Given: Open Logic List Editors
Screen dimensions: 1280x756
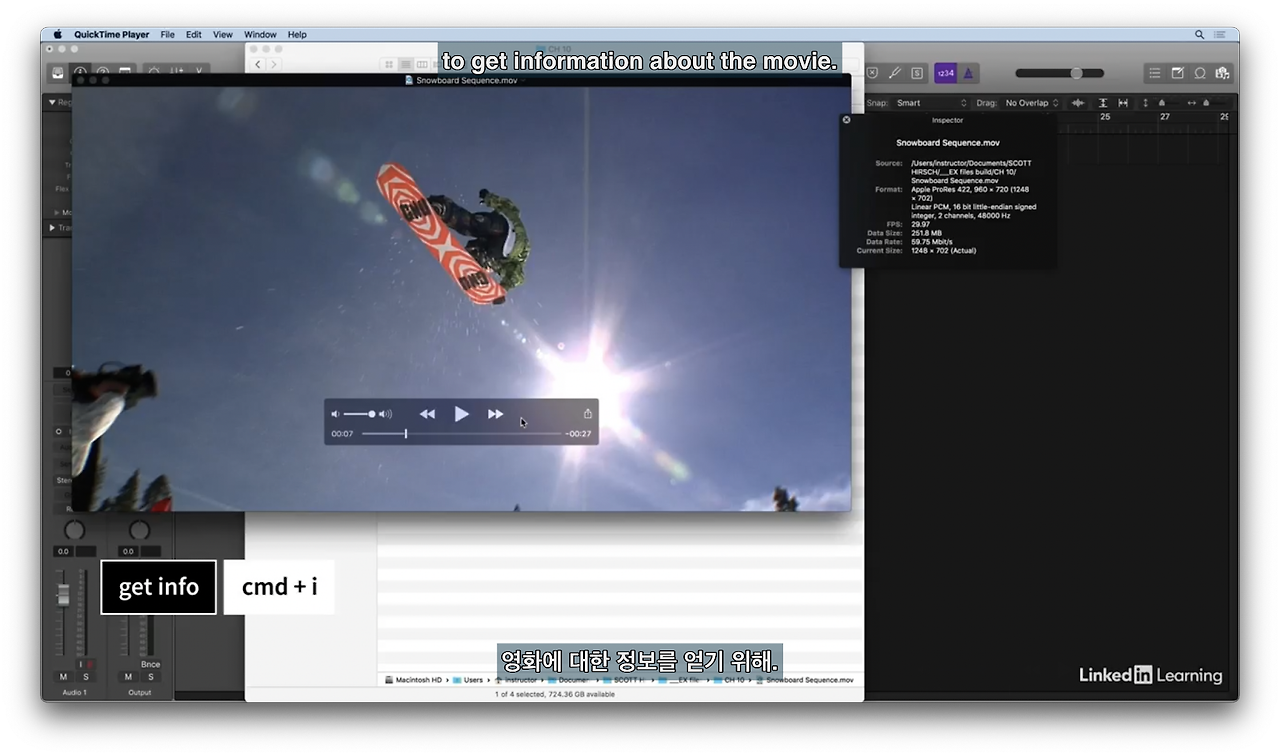Looking at the screenshot, I should pos(1155,73).
